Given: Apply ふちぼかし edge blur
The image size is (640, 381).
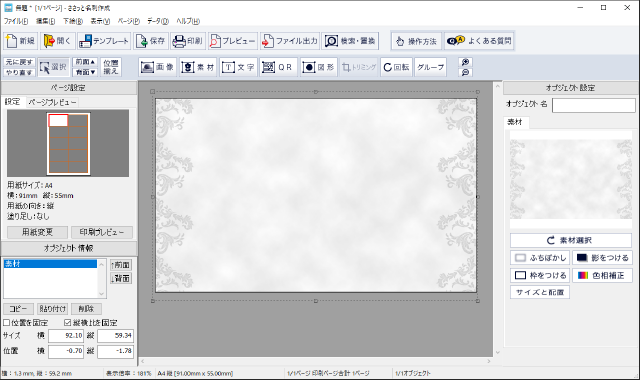Looking at the screenshot, I should (x=540, y=258).
